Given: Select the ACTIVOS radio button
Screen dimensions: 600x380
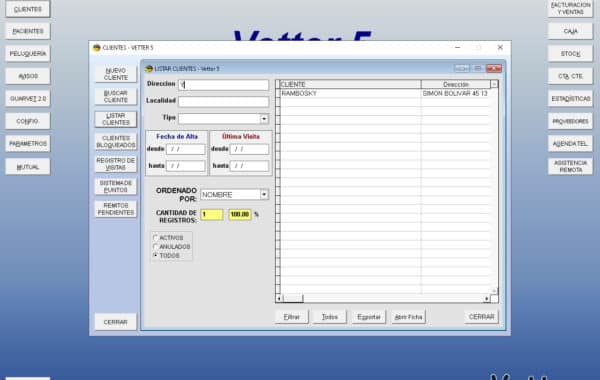Looking at the screenshot, I should point(156,238).
